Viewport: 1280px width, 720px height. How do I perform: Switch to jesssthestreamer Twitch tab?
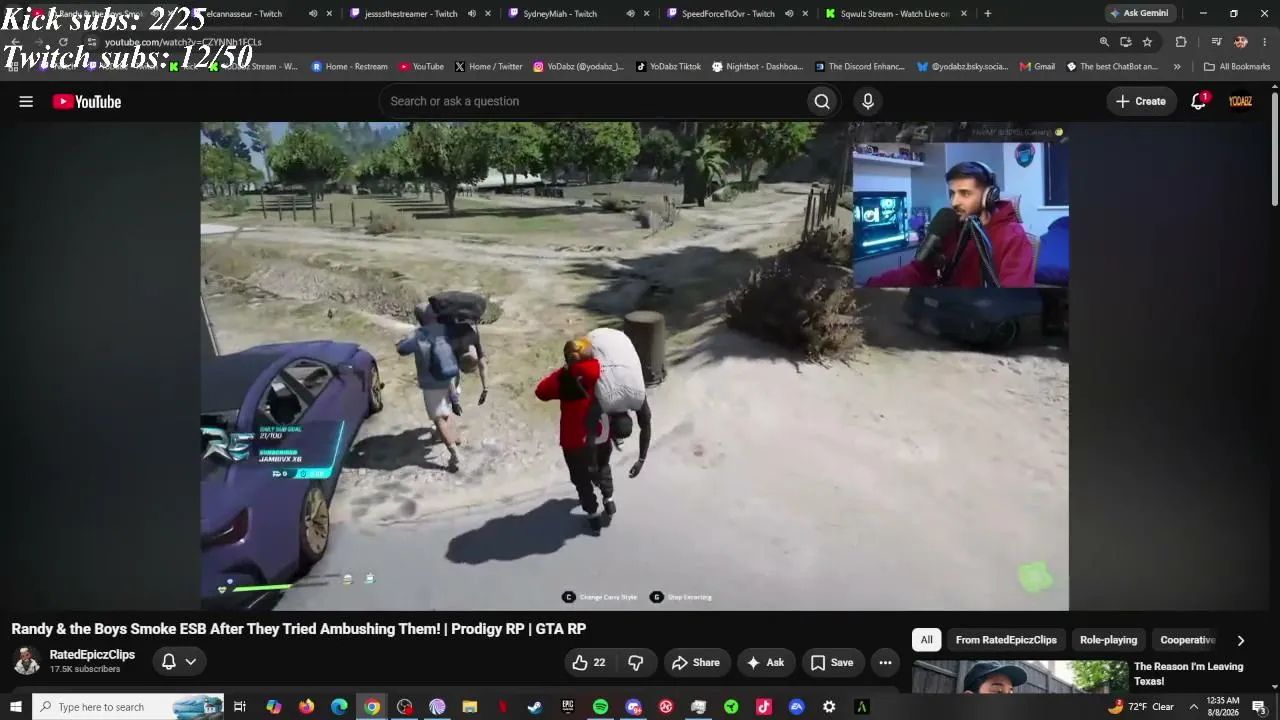tap(411, 14)
